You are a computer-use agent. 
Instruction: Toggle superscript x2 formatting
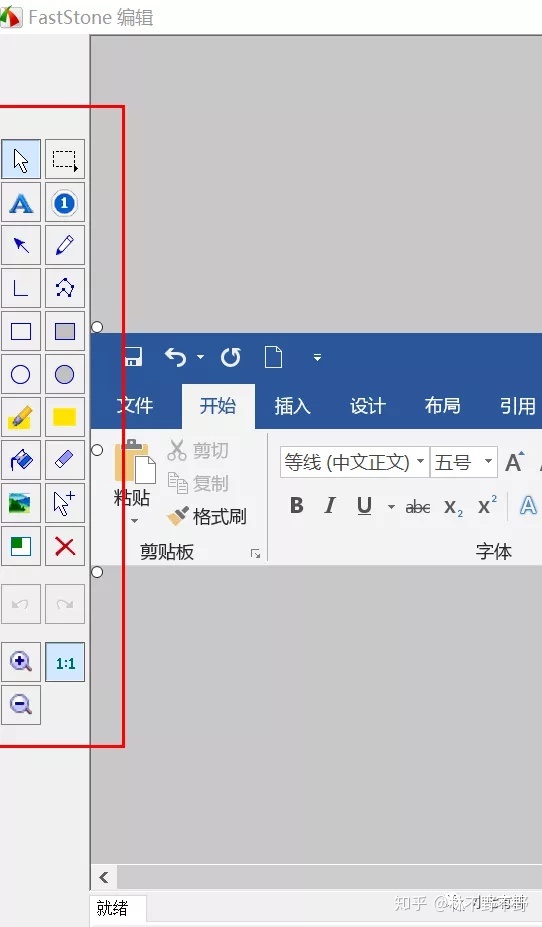(x=487, y=505)
